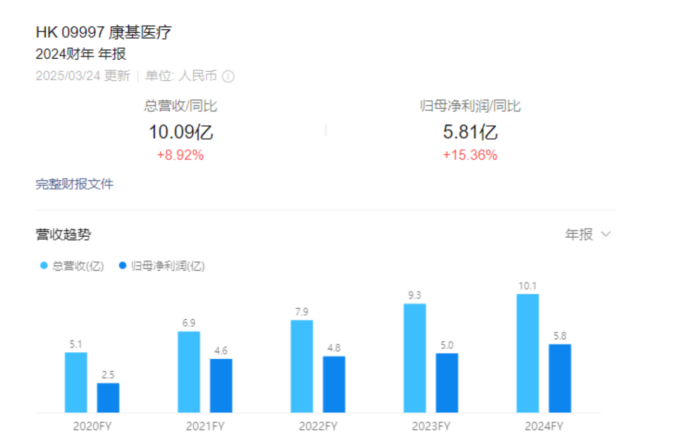
Task: Select the 2020FY revenue bar labeled 5.1
Action: click(x=76, y=382)
